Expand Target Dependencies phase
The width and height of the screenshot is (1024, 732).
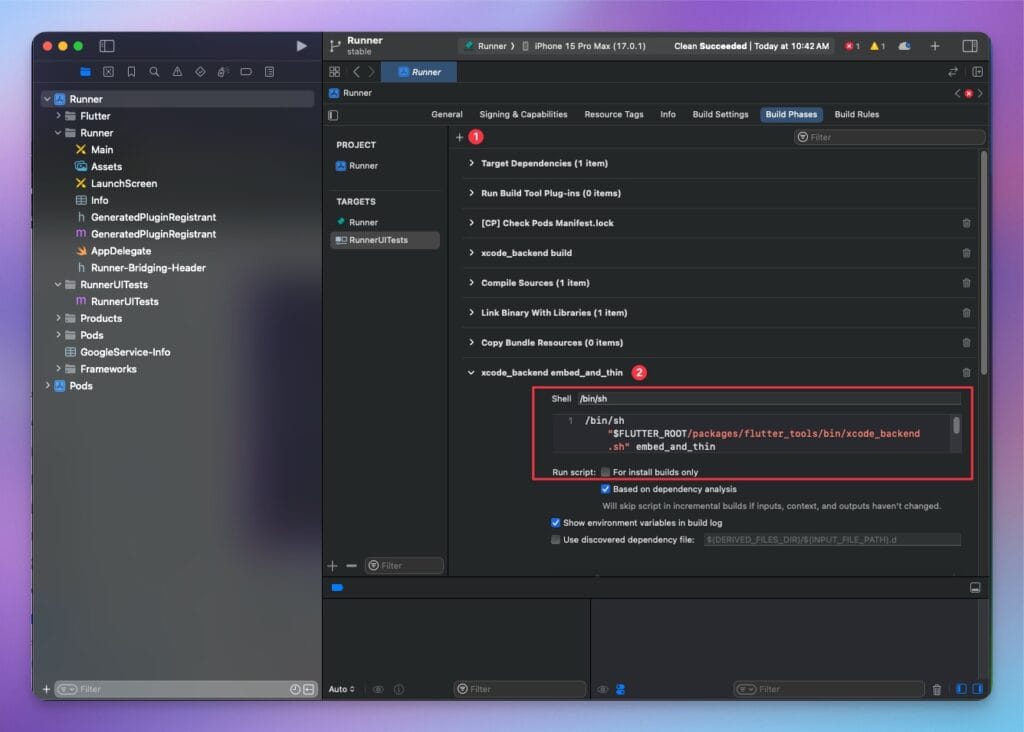click(471, 163)
